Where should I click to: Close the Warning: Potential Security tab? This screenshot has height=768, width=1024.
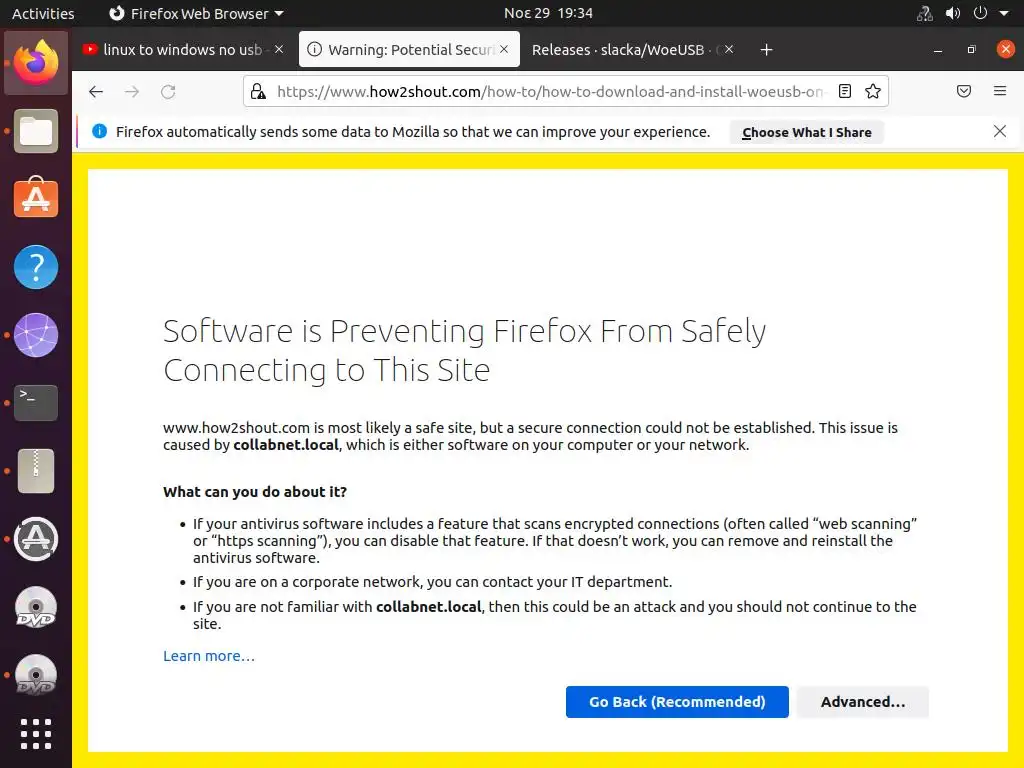coord(504,49)
